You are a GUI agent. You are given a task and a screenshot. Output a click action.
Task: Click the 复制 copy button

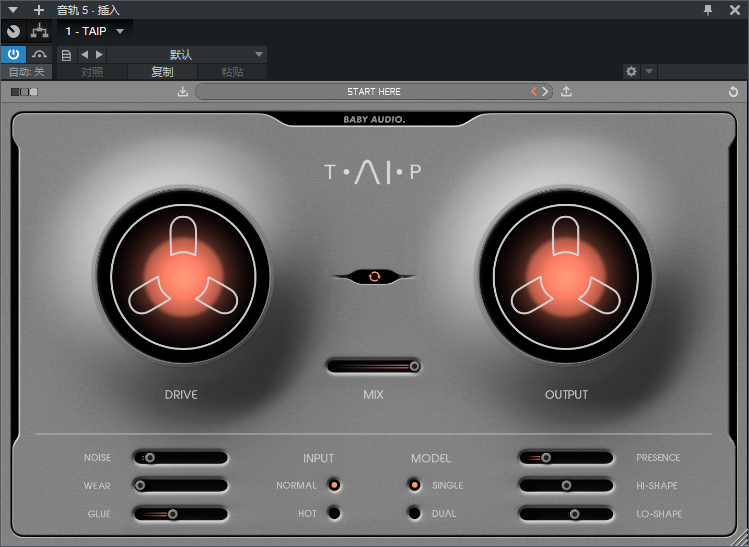point(162,72)
